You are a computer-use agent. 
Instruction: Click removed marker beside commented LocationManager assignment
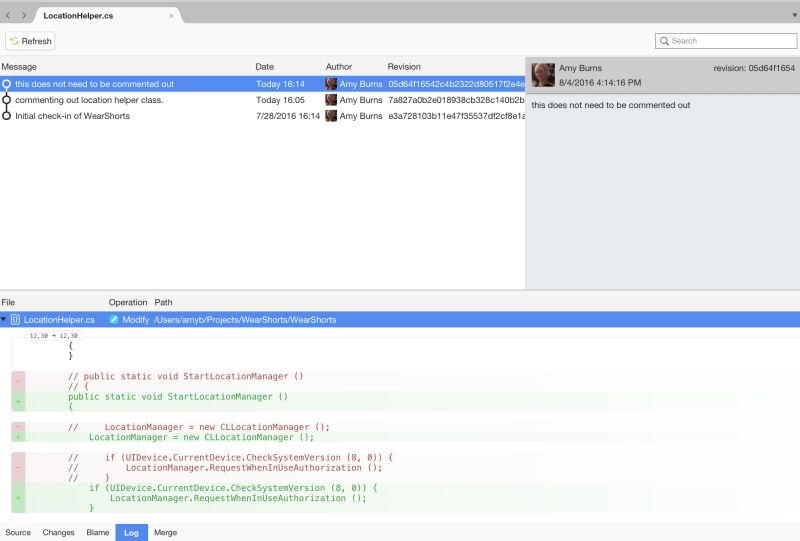[x=18, y=427]
